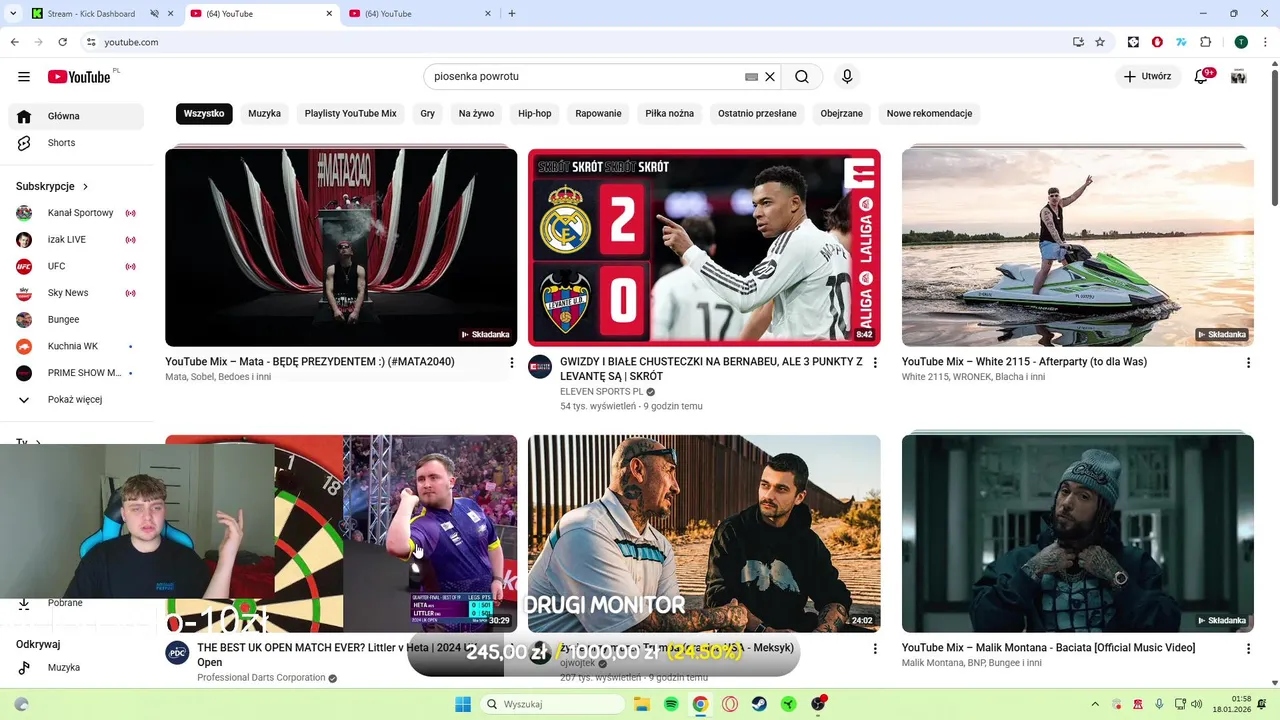Select the Piłka nożna filter chip
The image size is (1280, 720).
point(669,114)
